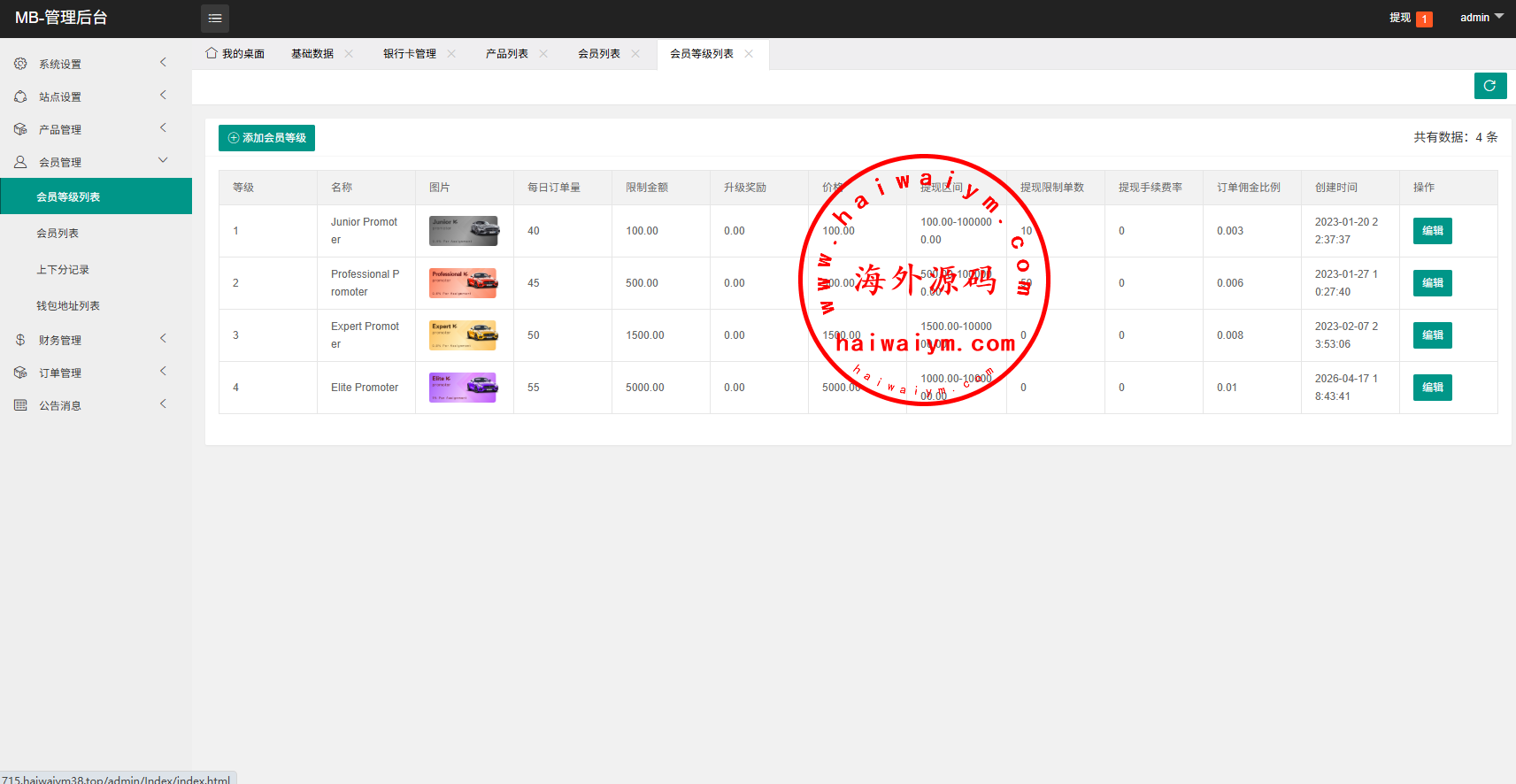Close the 银行卡管理 tab
The width and height of the screenshot is (1516, 784).
(451, 54)
